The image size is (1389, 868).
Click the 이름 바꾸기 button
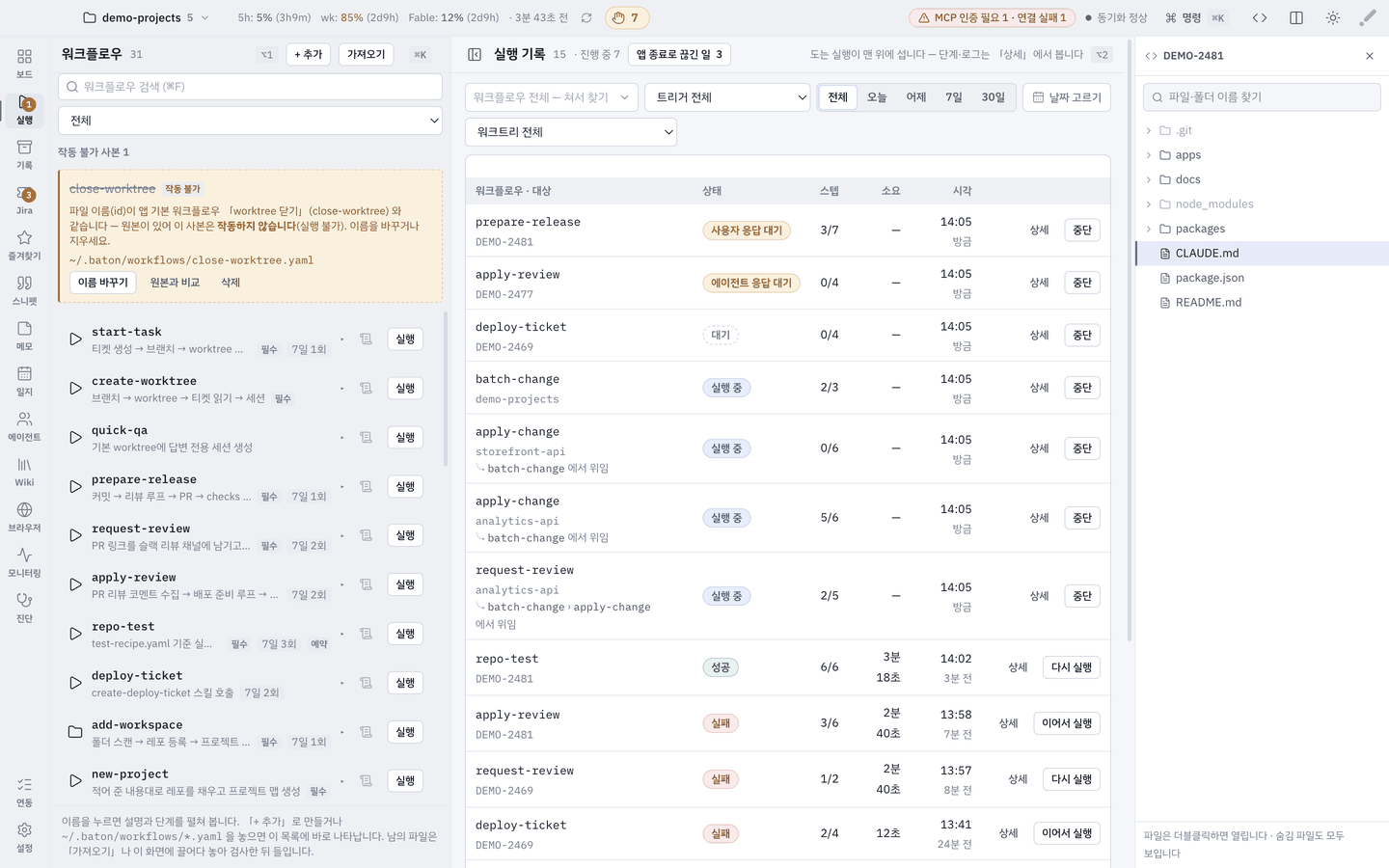(102, 283)
